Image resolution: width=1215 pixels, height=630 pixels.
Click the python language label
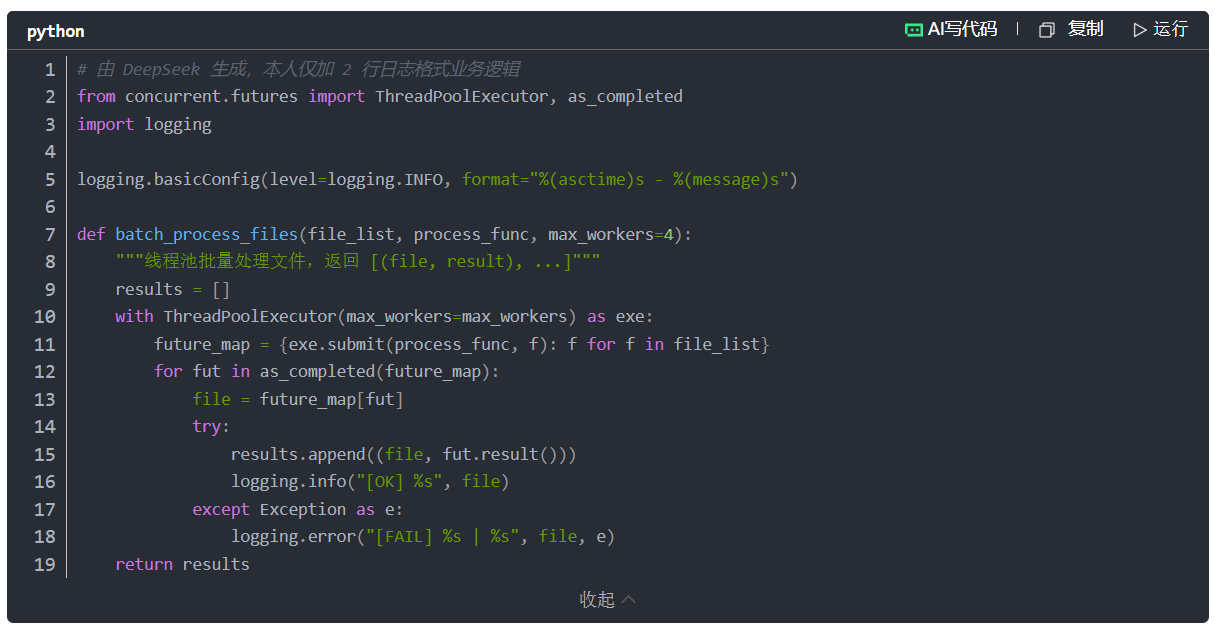pos(55,31)
